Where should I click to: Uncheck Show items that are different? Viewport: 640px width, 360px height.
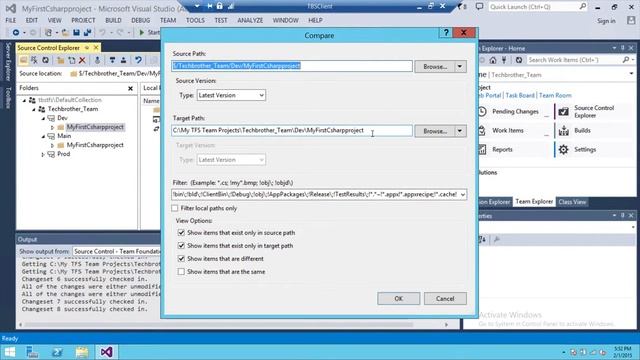tap(181, 259)
